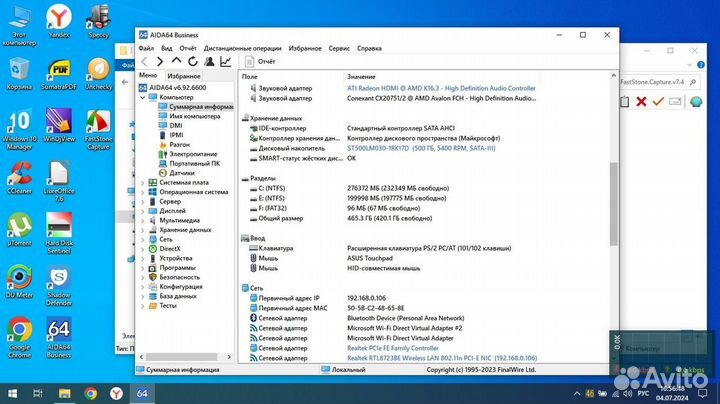Open the ST500LM030-1RK17D disk drive link
This screenshot has height=404, width=720.
421,148
